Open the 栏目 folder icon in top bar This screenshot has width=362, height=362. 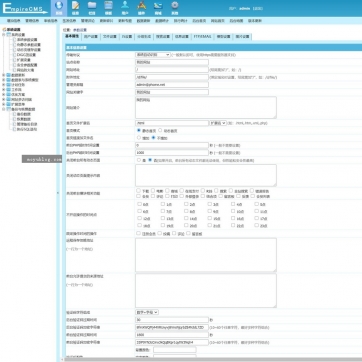coord(92,5)
